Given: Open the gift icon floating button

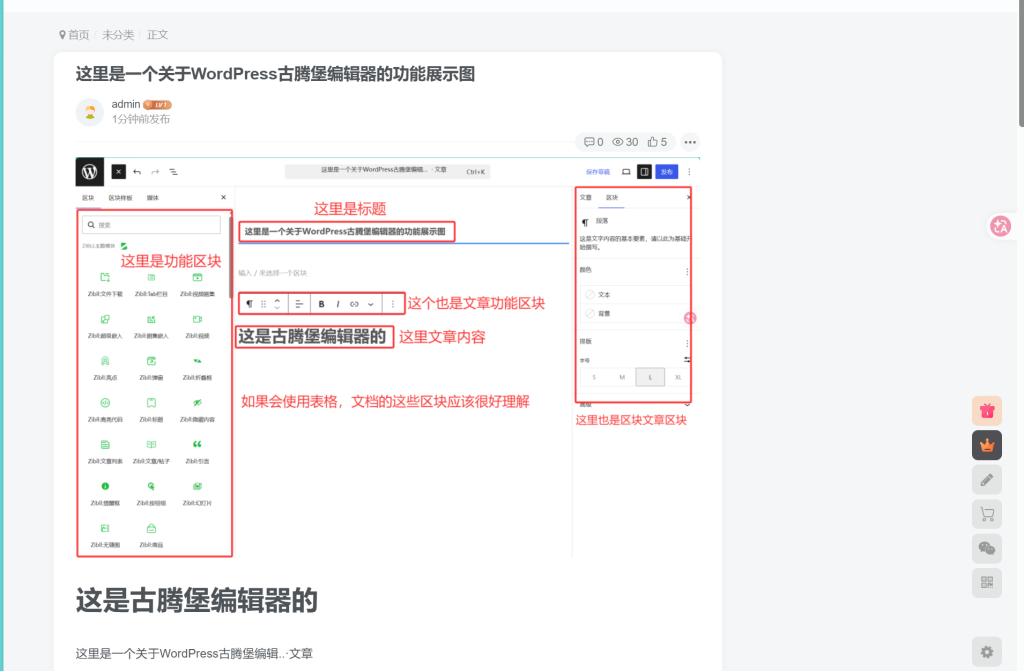Looking at the screenshot, I should [987, 411].
